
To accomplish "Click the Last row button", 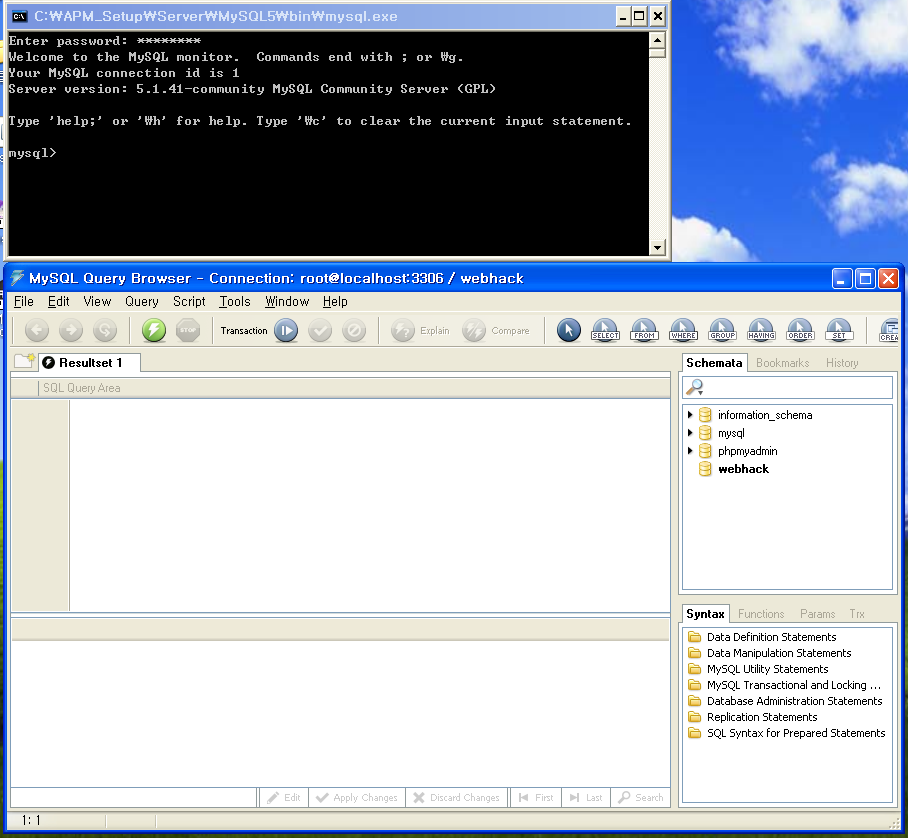I will [x=586, y=797].
